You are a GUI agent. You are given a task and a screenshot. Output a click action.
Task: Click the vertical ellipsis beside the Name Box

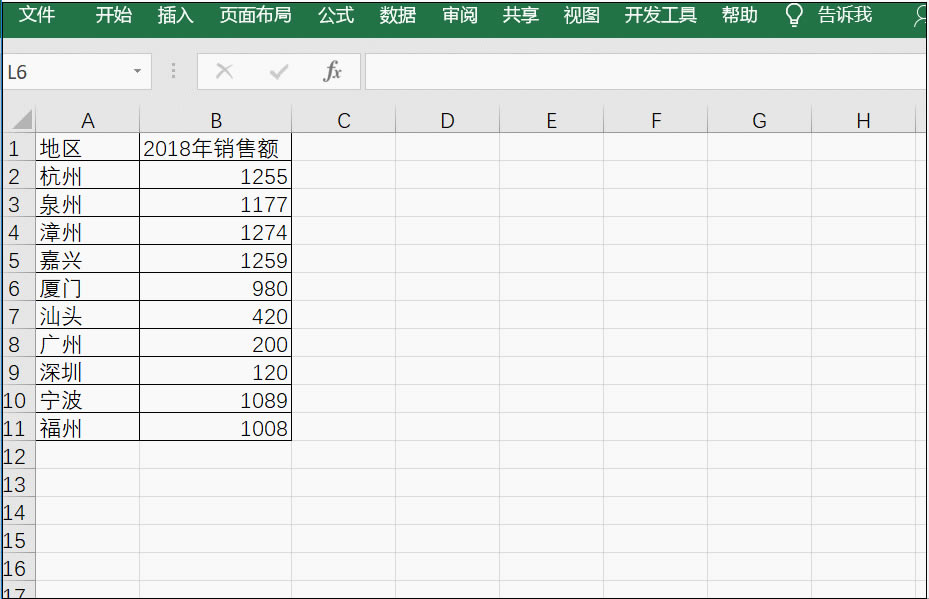click(x=173, y=71)
